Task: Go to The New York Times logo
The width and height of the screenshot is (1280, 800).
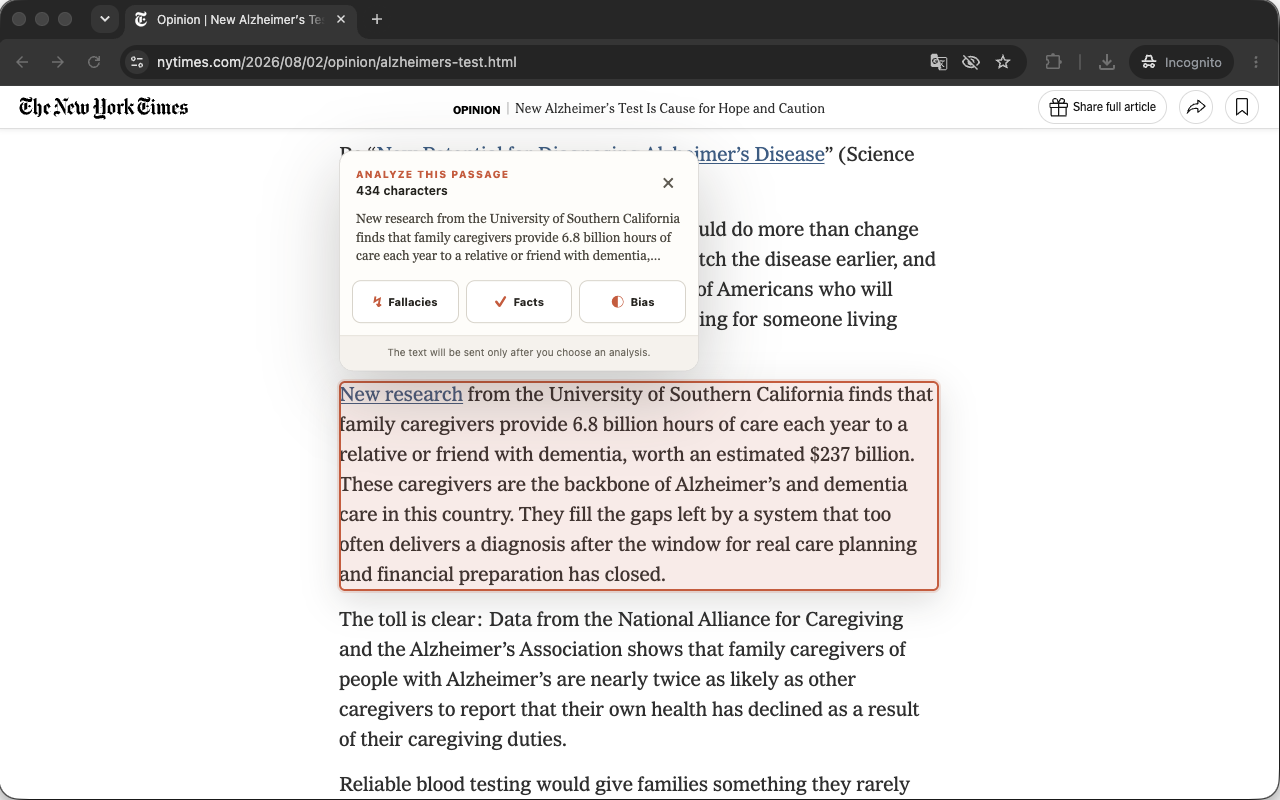Action: pos(103,107)
